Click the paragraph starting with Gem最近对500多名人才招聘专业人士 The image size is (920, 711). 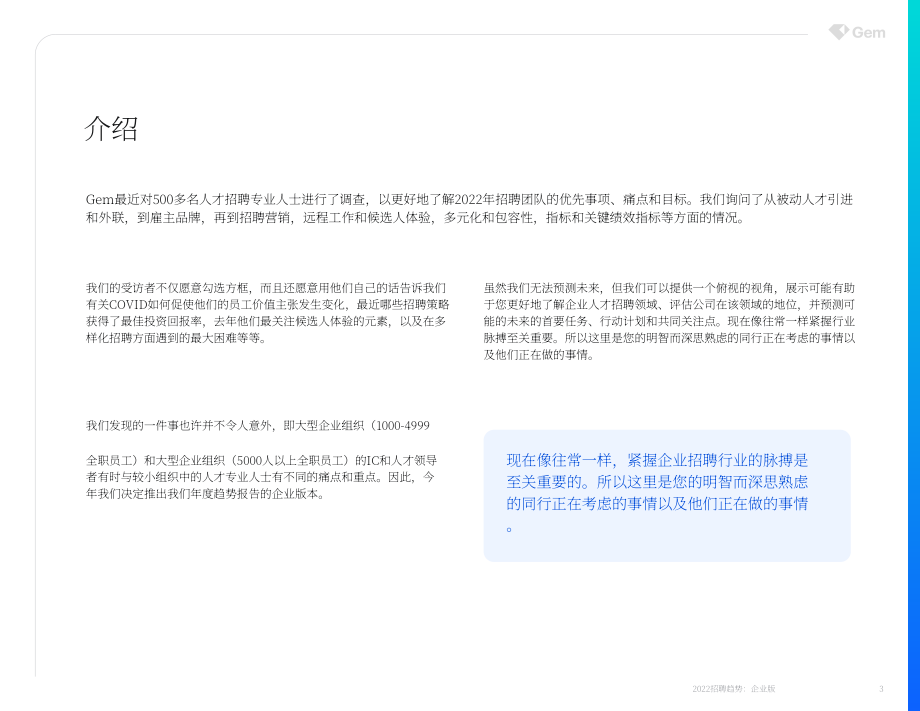(x=469, y=208)
